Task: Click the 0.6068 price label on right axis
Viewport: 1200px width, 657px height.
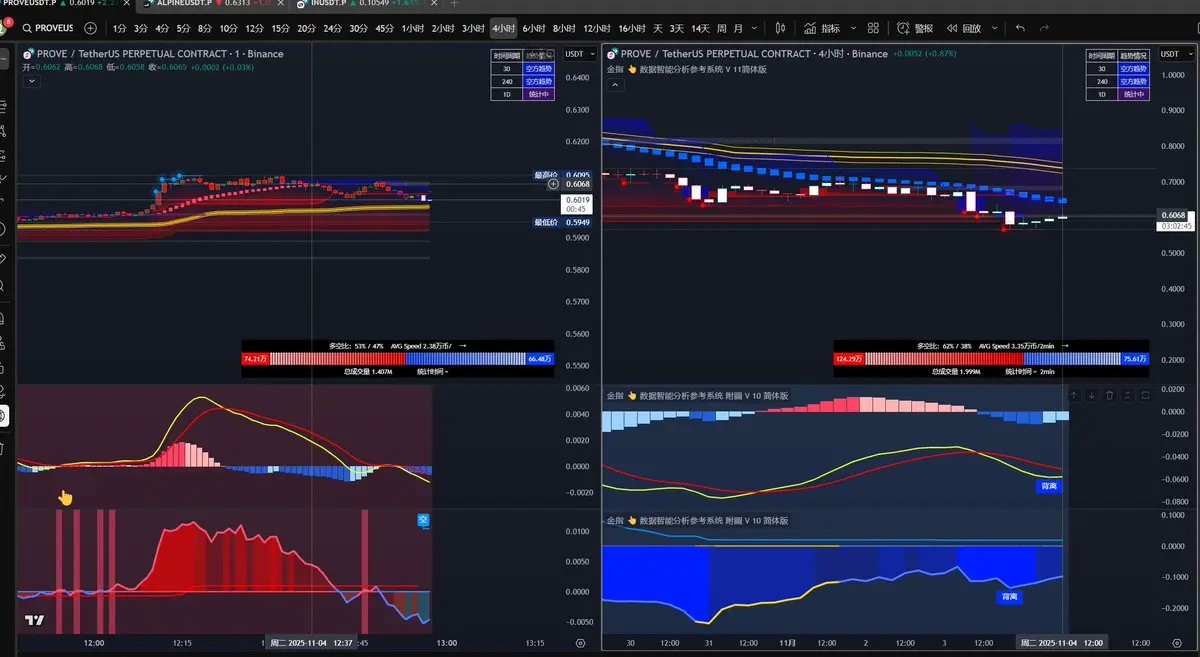Action: point(1172,216)
